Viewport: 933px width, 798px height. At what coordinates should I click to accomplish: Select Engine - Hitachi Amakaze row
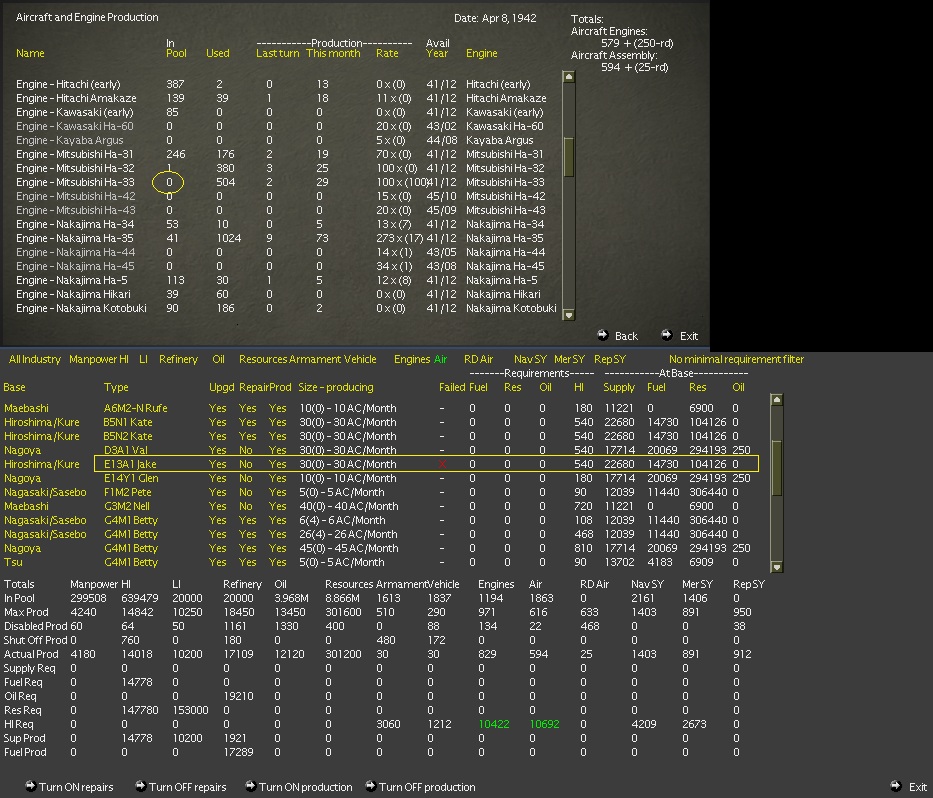pos(286,98)
